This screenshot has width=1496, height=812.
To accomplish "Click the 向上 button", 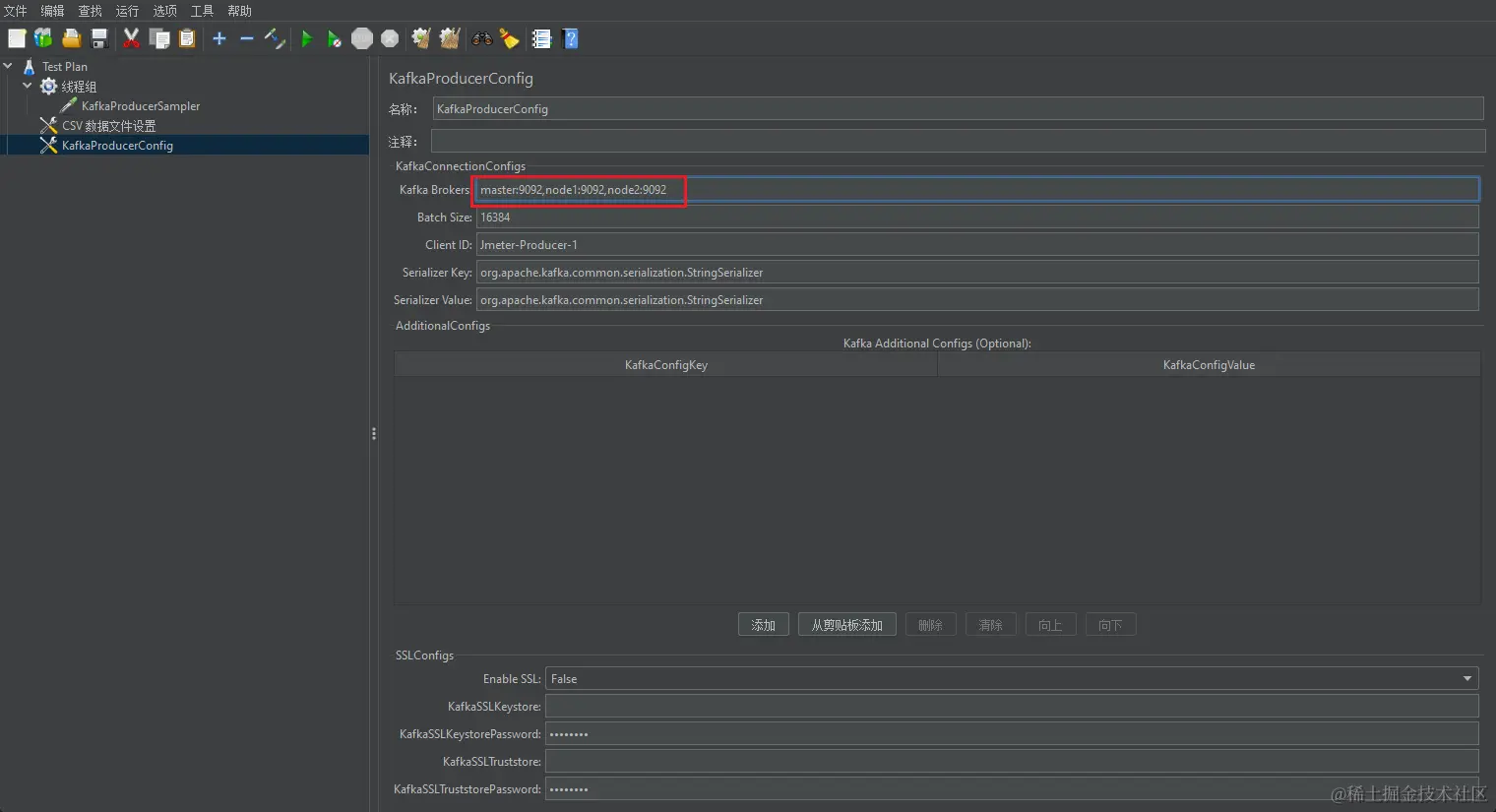I will pos(1051,625).
